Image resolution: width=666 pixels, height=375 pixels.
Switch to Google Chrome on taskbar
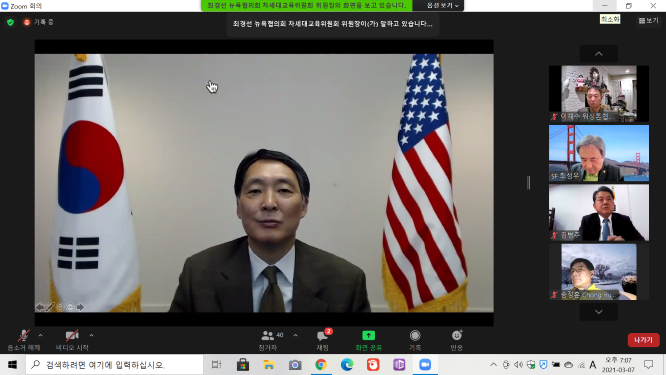pos(321,364)
